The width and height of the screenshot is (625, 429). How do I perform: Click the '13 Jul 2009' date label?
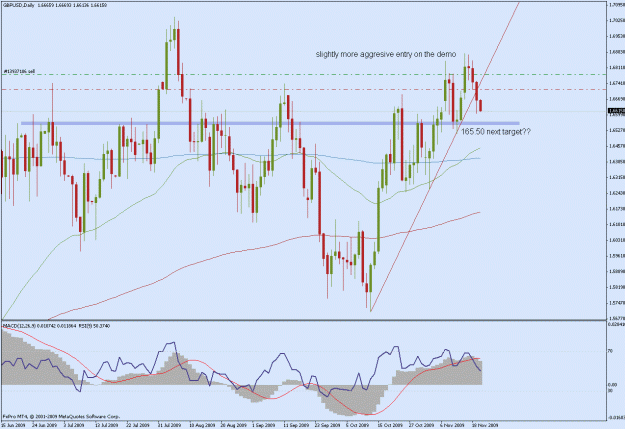pos(107,425)
